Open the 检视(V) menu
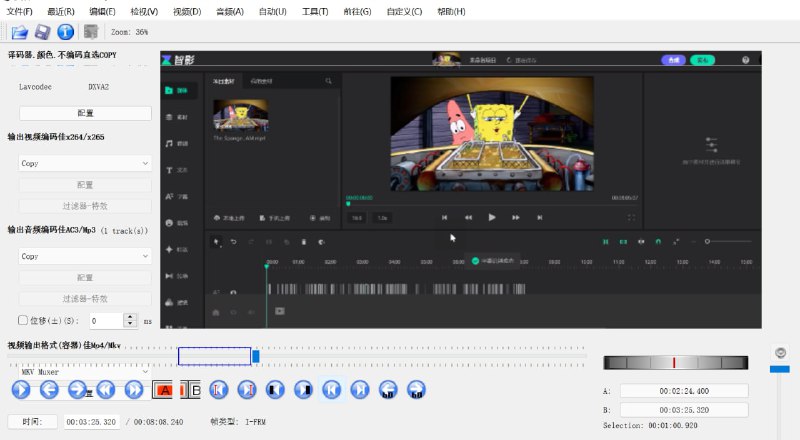The height and width of the screenshot is (440, 800). 144,11
